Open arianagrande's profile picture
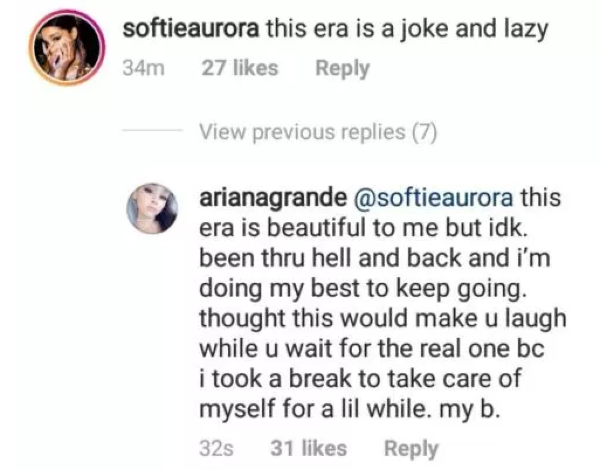The image size is (600, 470). [153, 211]
